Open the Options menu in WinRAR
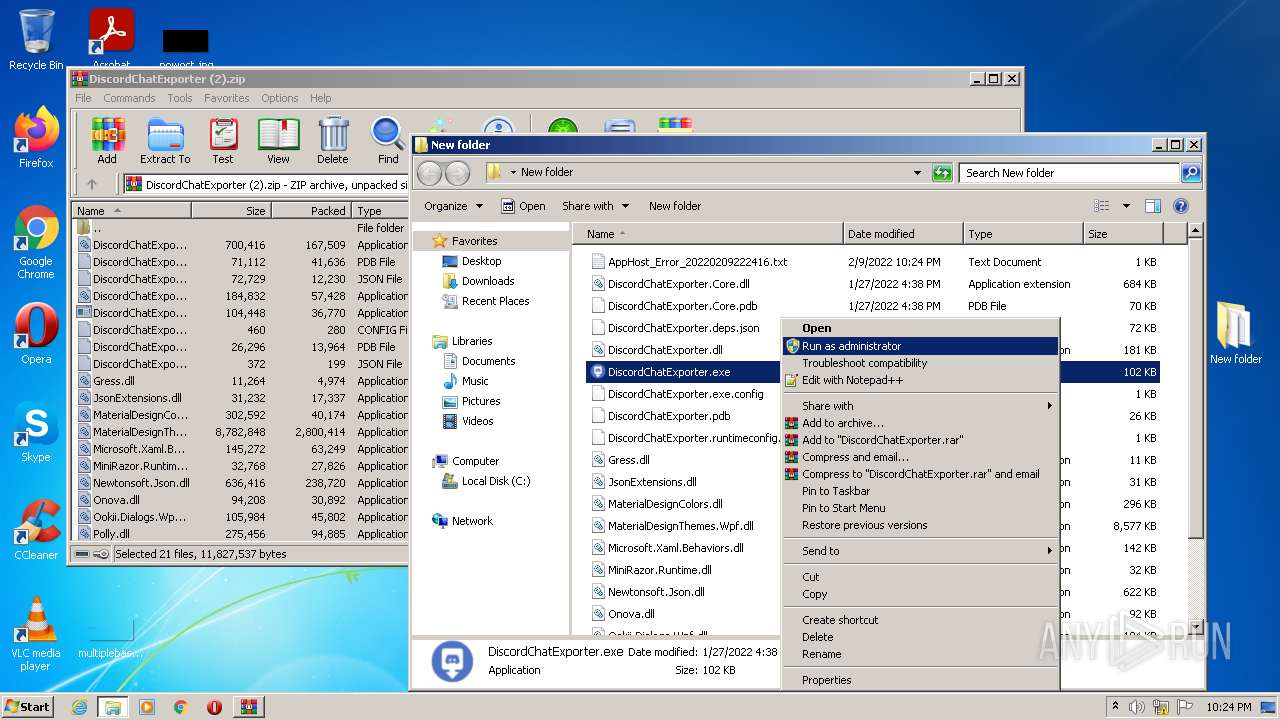The width and height of the screenshot is (1280, 720). coord(280,98)
